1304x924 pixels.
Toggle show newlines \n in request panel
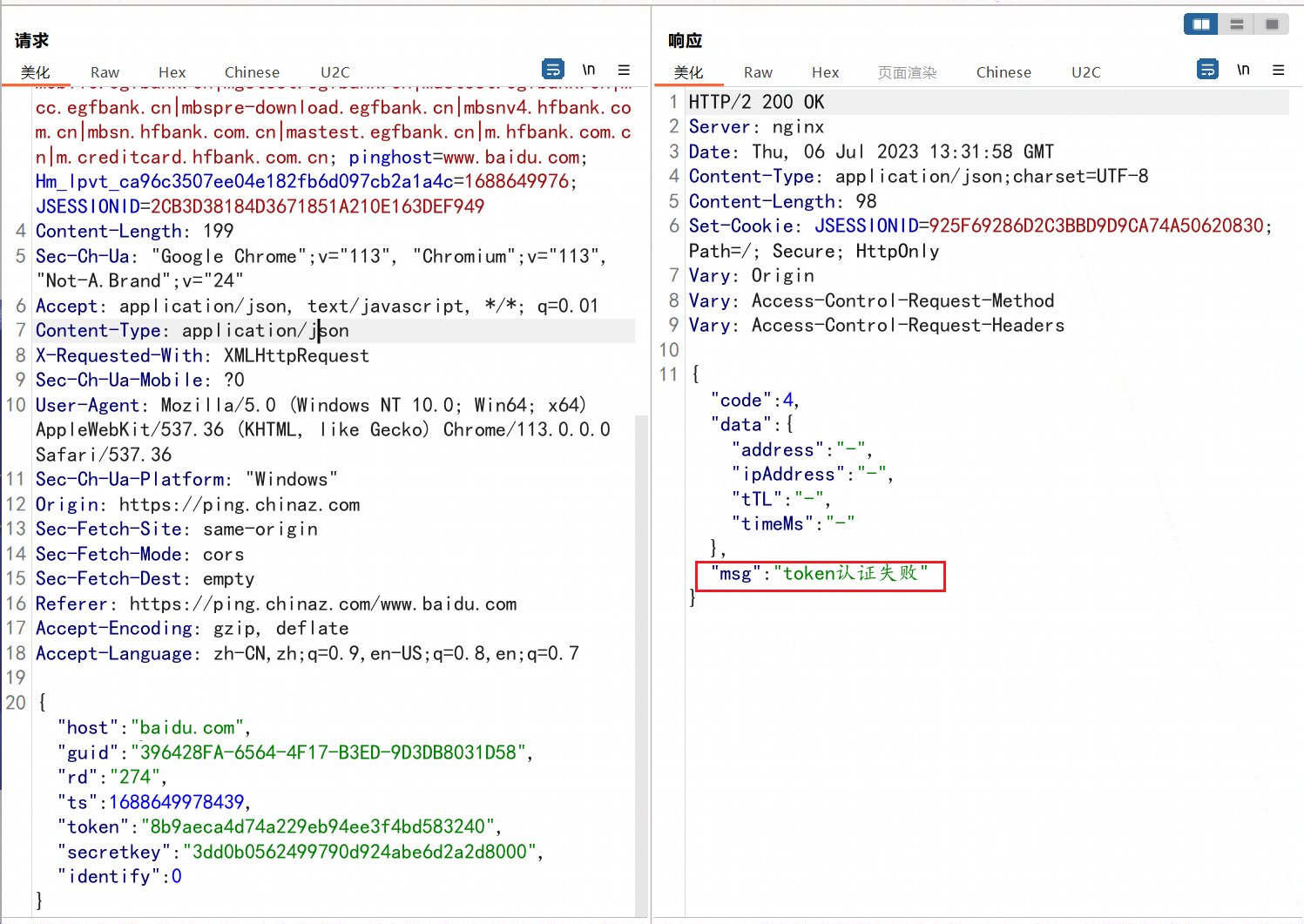589,70
